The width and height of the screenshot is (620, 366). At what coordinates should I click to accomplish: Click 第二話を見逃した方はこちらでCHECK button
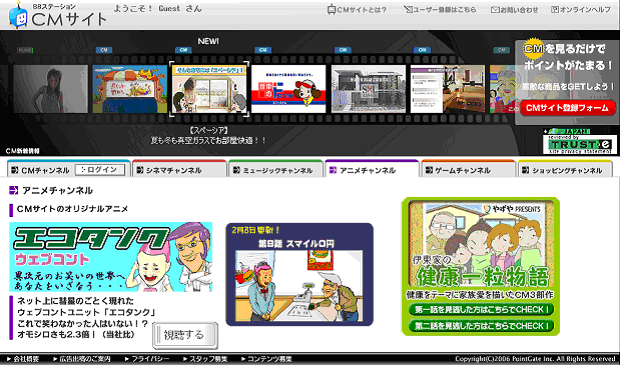pyautogui.click(x=481, y=326)
